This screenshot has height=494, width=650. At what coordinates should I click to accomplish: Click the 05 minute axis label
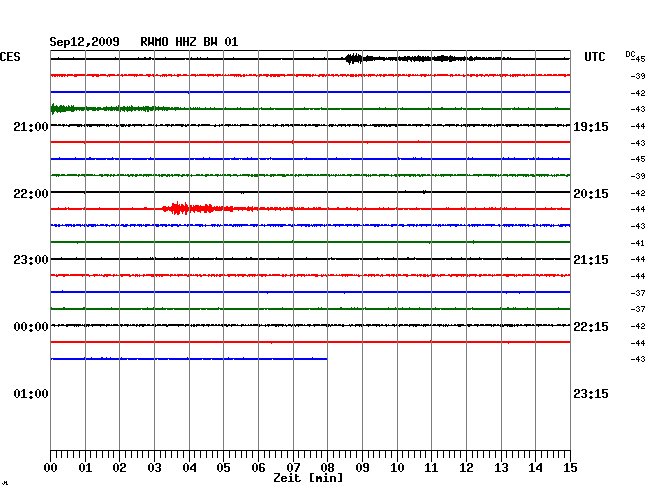point(223,467)
